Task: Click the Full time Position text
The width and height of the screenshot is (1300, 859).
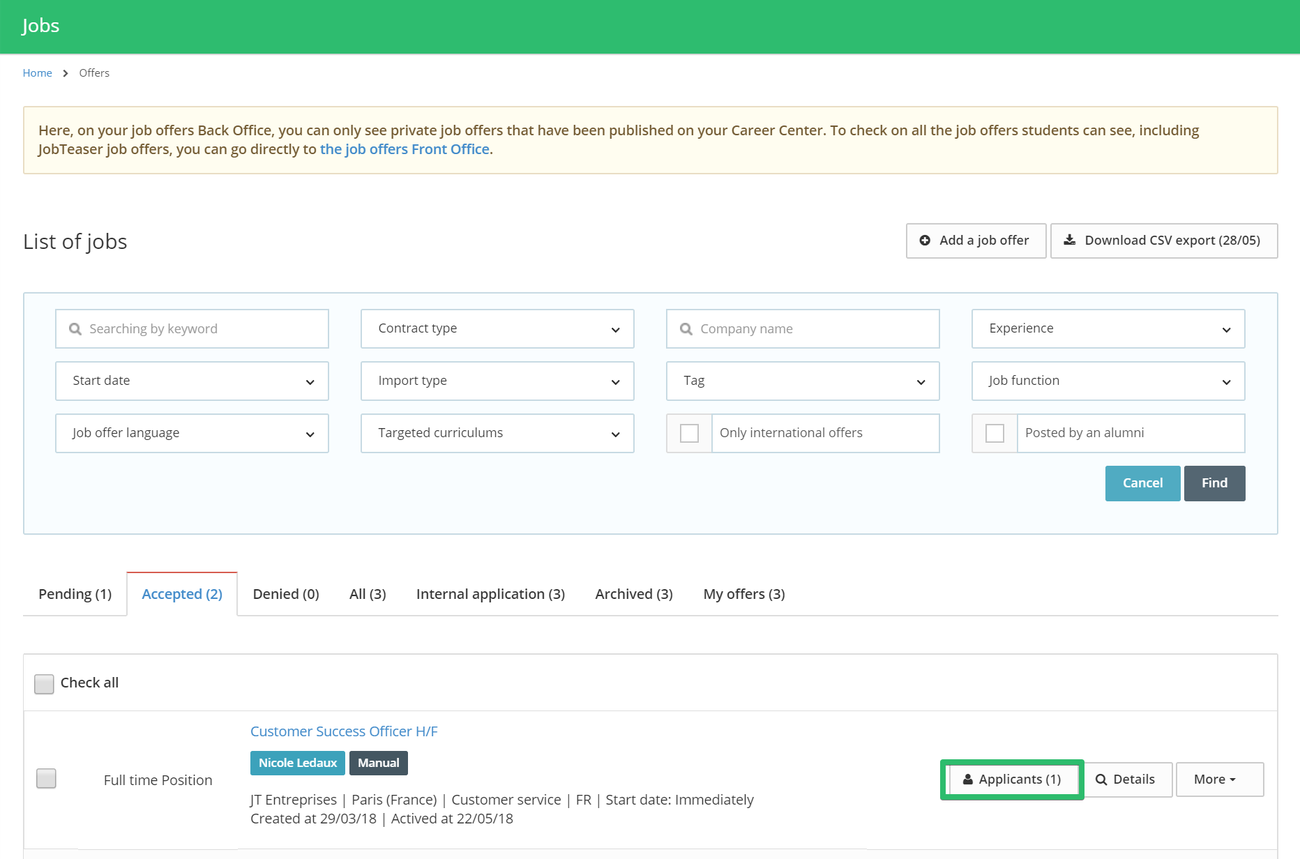Action: (158, 780)
